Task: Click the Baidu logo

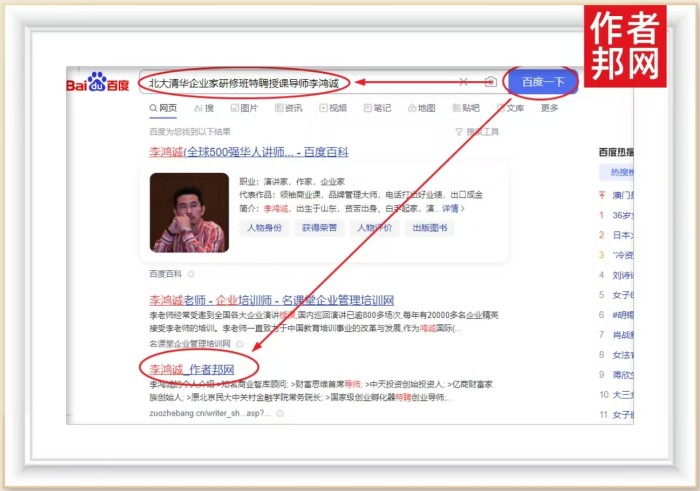Action: pyautogui.click(x=98, y=83)
